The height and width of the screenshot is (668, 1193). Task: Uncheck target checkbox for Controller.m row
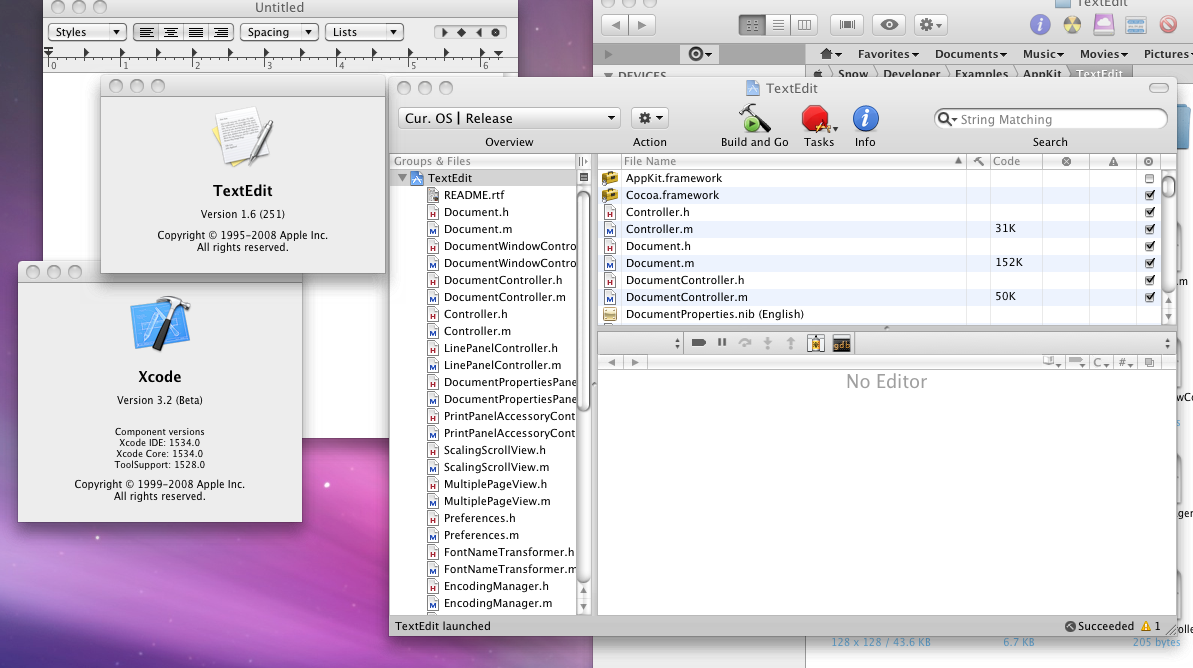click(x=1150, y=229)
